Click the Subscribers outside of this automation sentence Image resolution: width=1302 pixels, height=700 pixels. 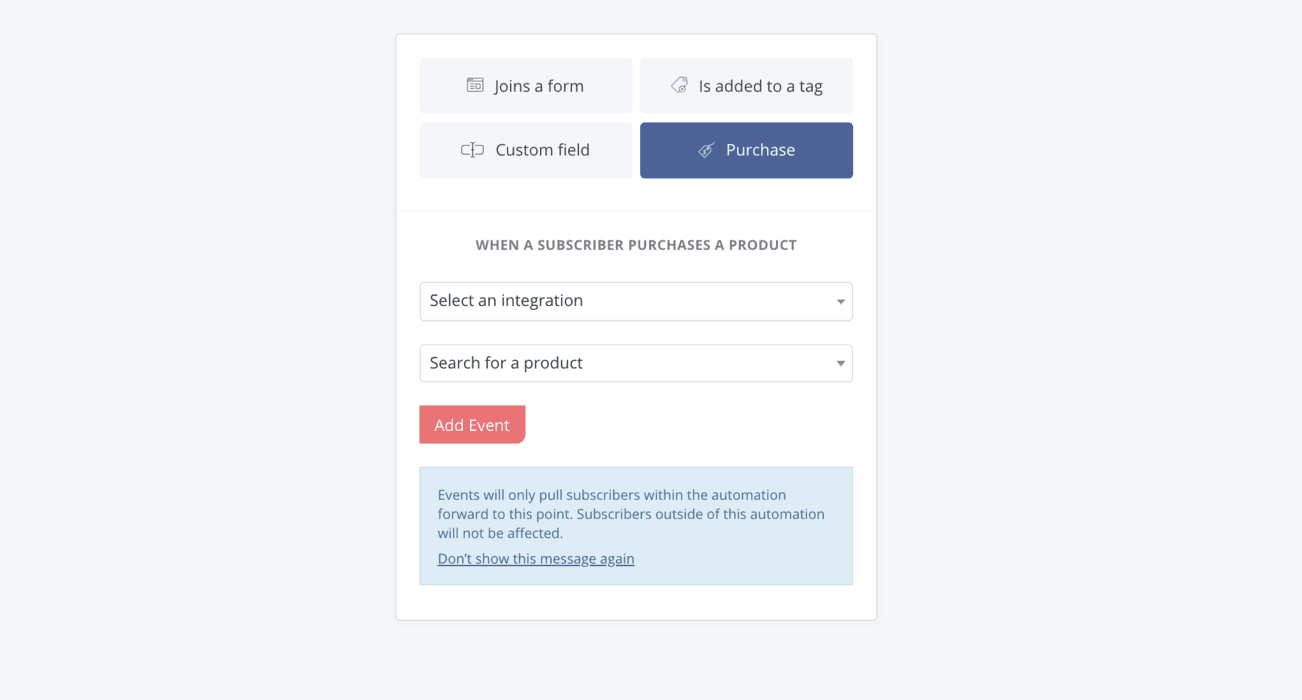(631, 524)
